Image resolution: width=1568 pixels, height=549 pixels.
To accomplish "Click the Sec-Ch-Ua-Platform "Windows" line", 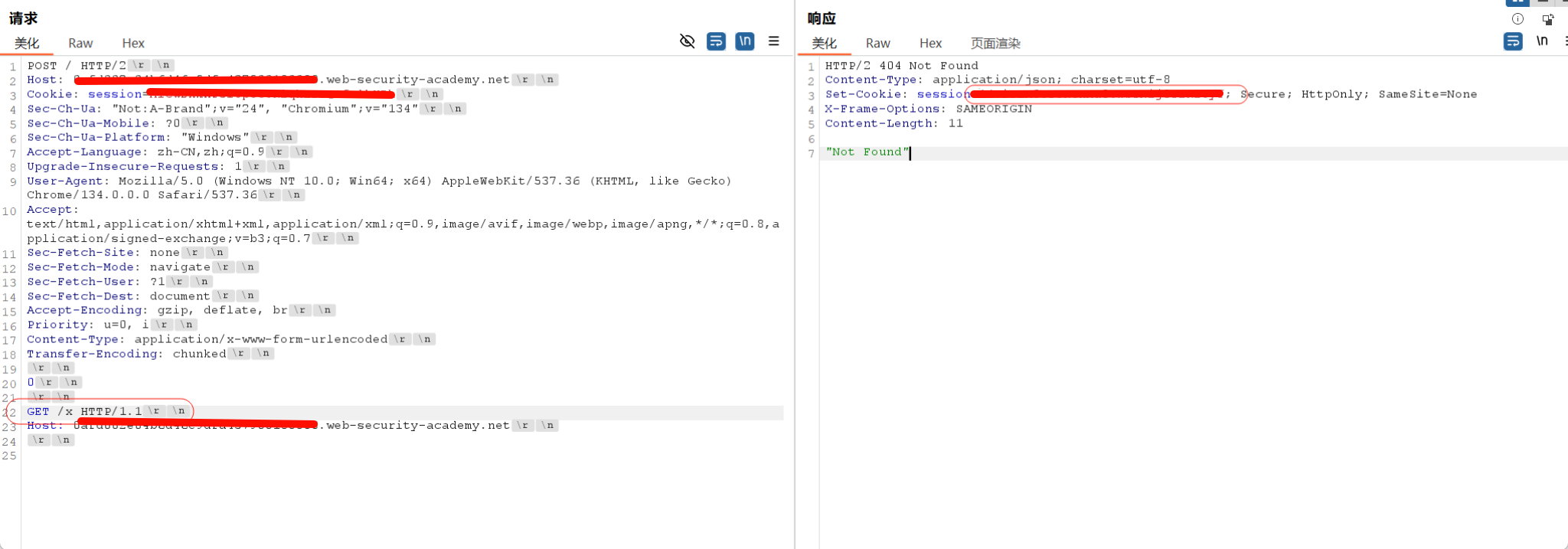I will (x=138, y=137).
